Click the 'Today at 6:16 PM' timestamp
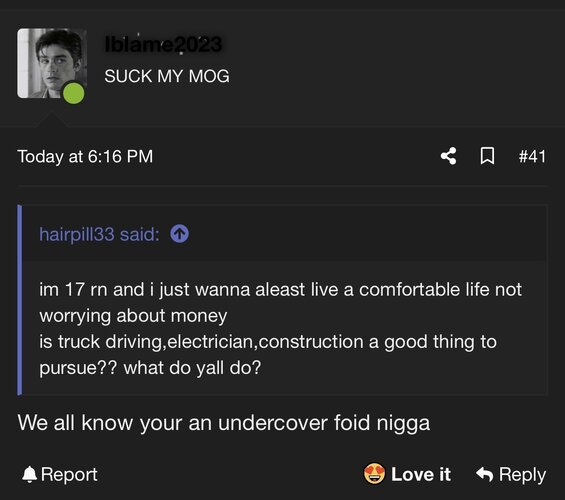 coord(85,157)
